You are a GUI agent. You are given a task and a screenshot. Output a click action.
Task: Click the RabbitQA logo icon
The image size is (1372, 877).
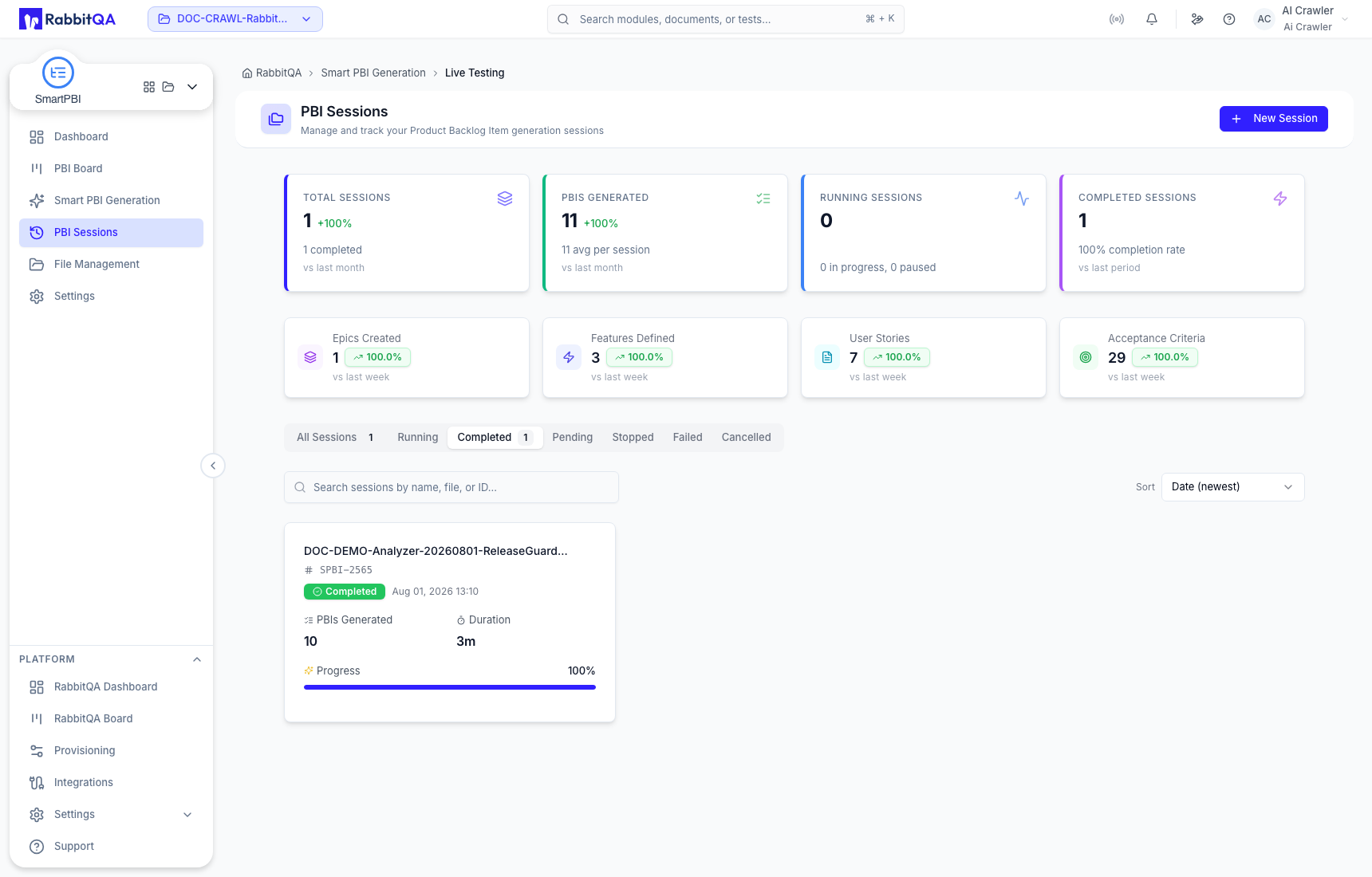30,19
